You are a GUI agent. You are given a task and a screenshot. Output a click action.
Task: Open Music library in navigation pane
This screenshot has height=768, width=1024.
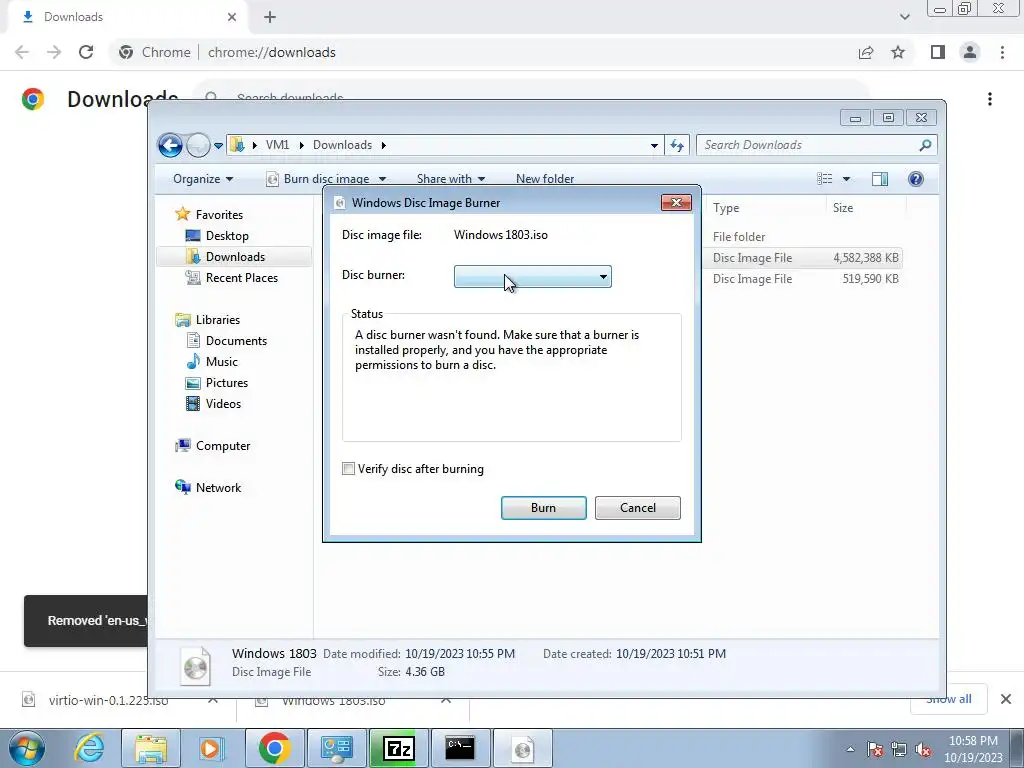[x=221, y=362]
